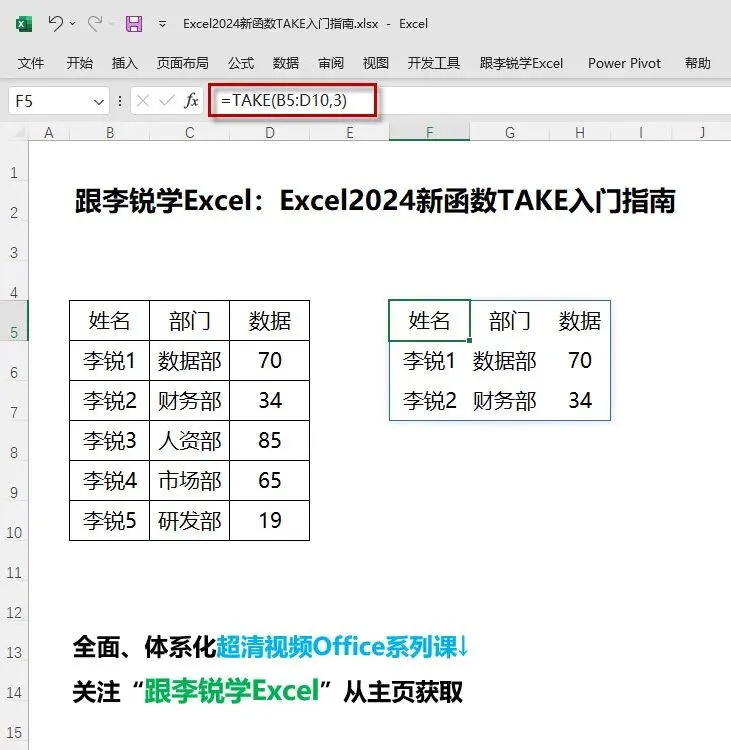Image resolution: width=731 pixels, height=750 pixels.
Task: Open the Undo history dropdown arrow
Action: (x=73, y=23)
